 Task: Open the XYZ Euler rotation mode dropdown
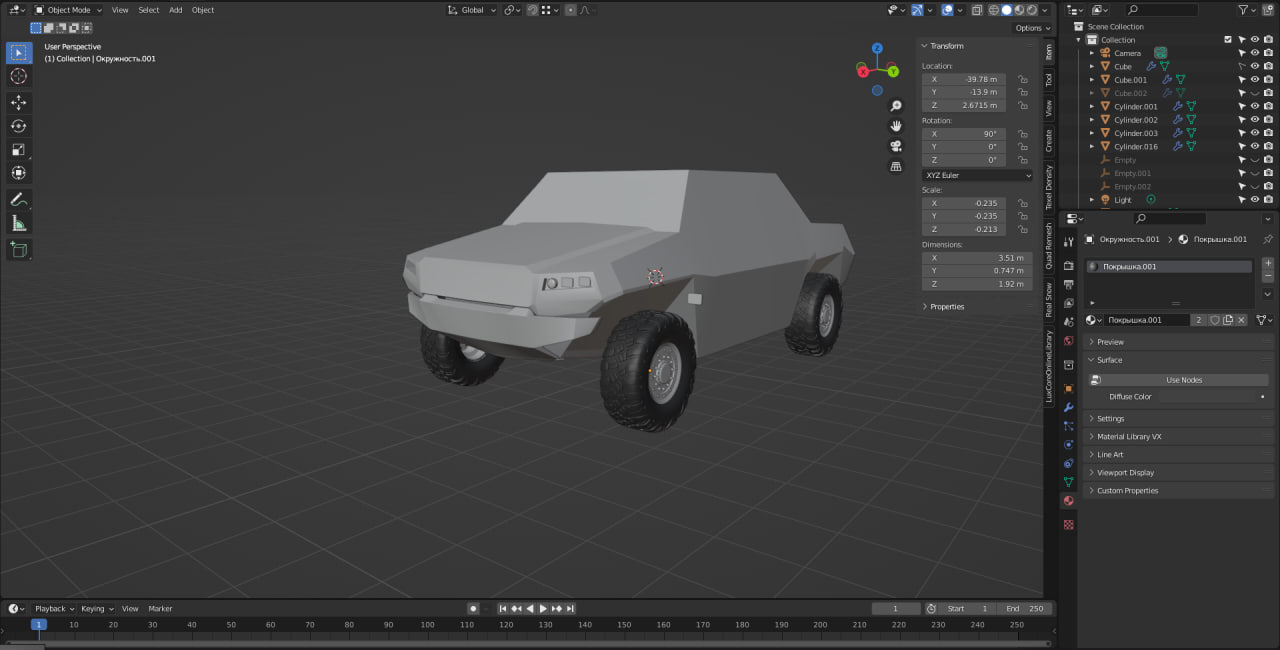tap(977, 175)
